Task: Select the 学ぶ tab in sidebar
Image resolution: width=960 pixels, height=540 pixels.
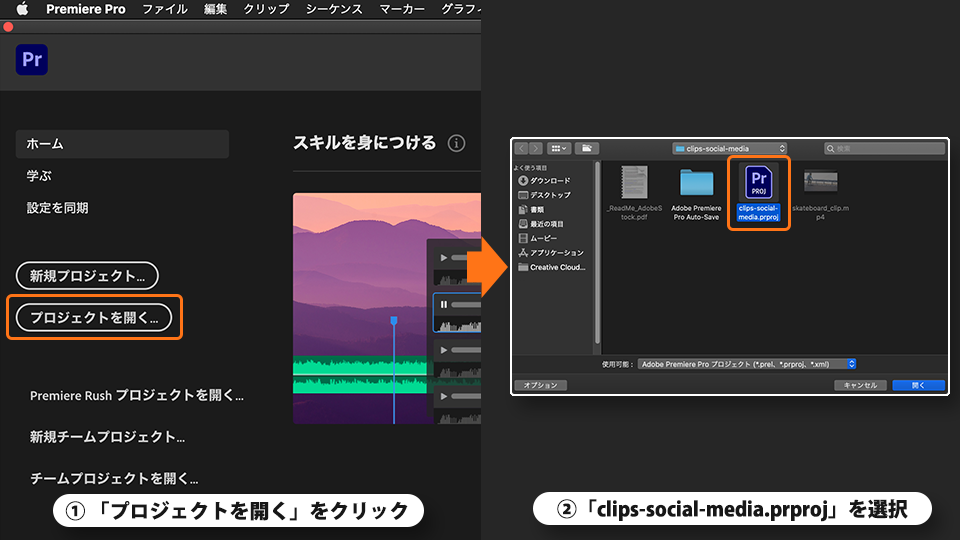Action: [x=39, y=176]
